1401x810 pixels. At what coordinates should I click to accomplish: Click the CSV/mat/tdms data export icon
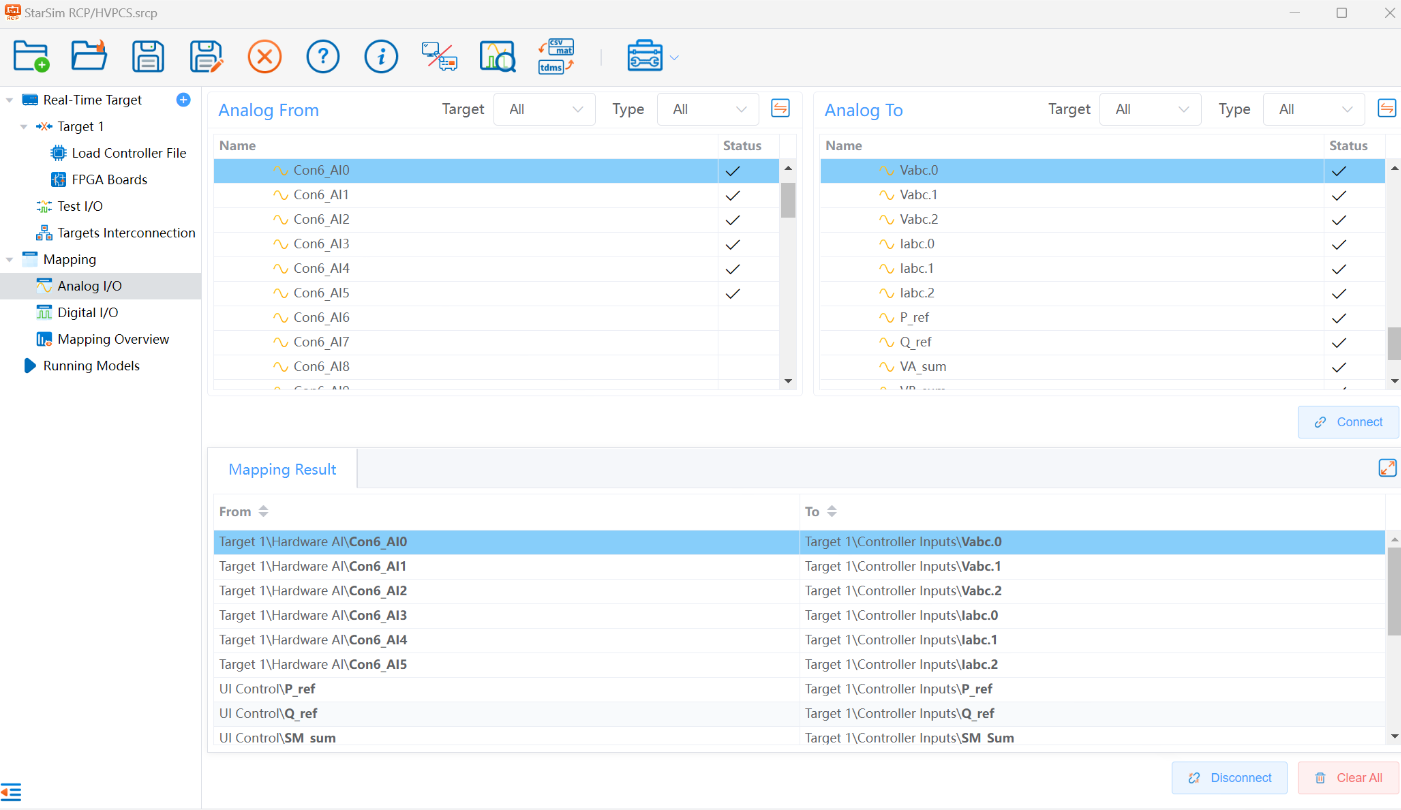point(556,56)
